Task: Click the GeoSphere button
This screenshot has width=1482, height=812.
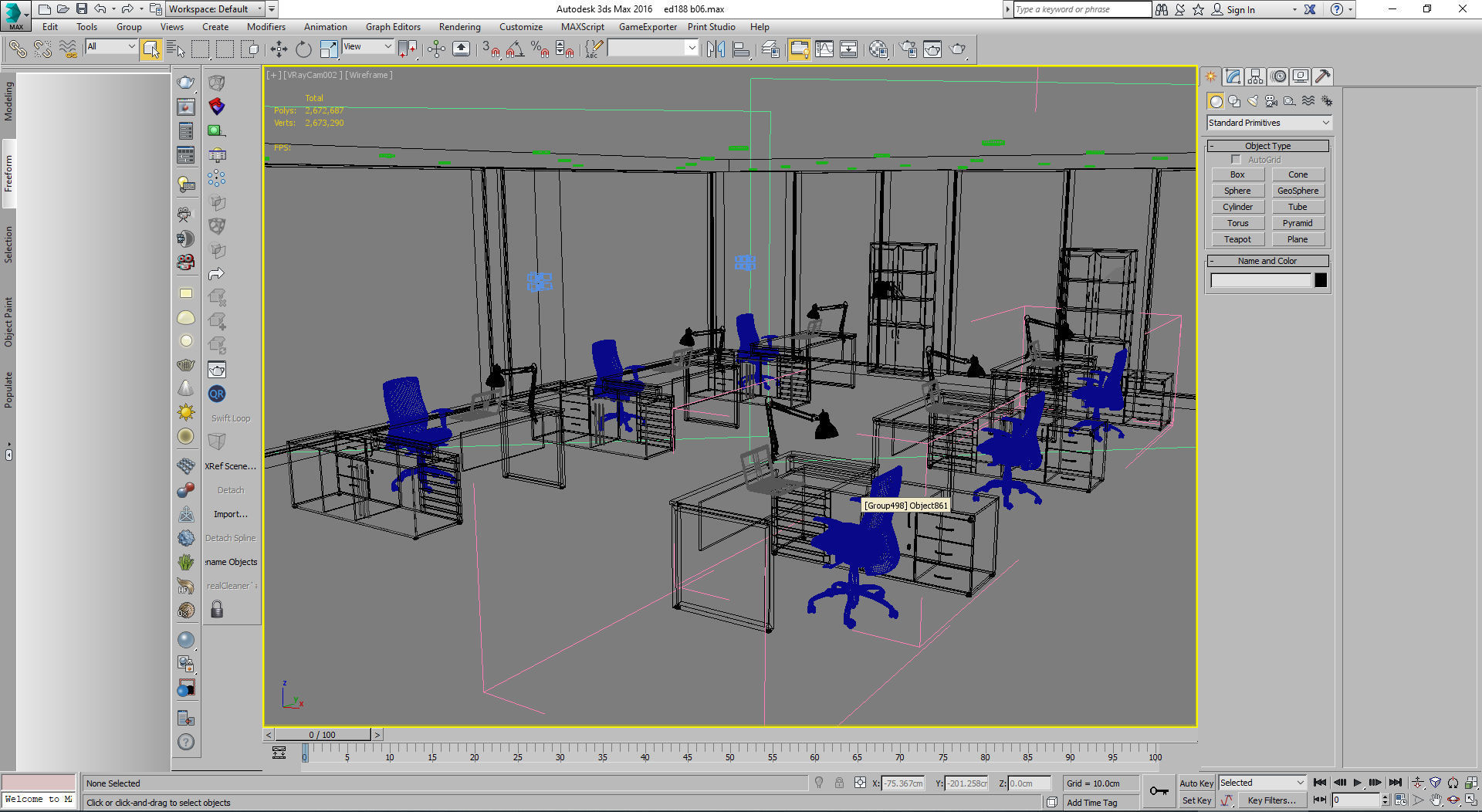Action: tap(1298, 191)
